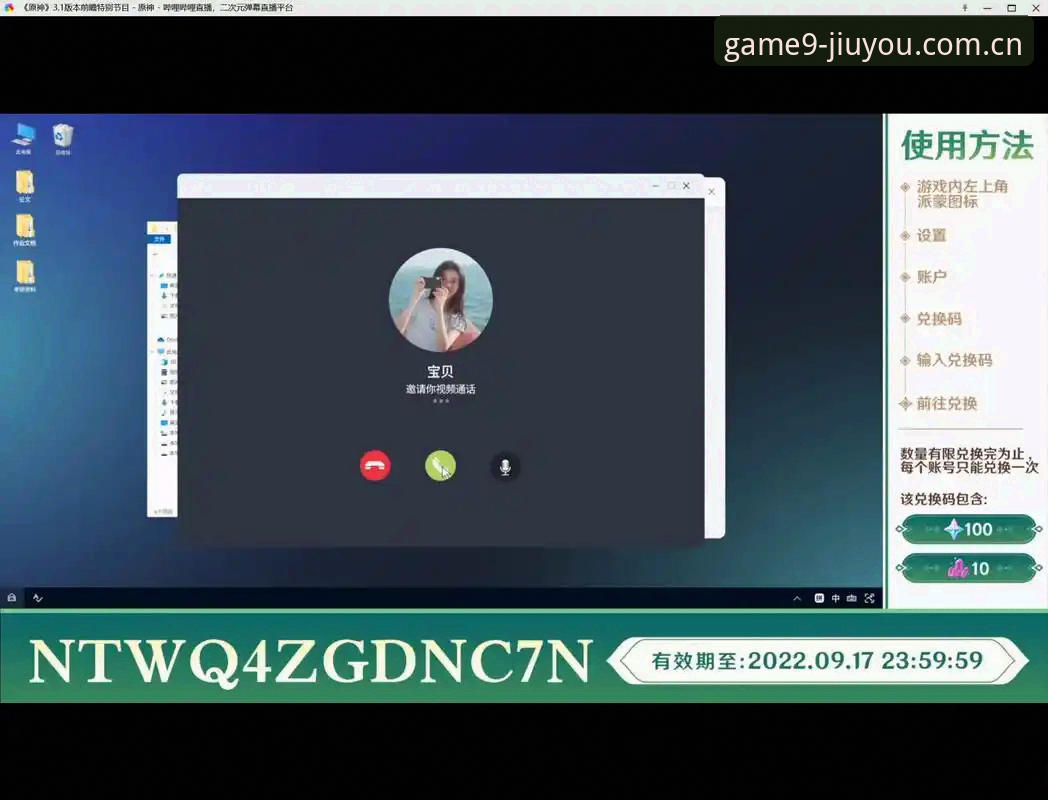
Task: Select the desktop folder directly below This PC
Action: pyautogui.click(x=25, y=186)
